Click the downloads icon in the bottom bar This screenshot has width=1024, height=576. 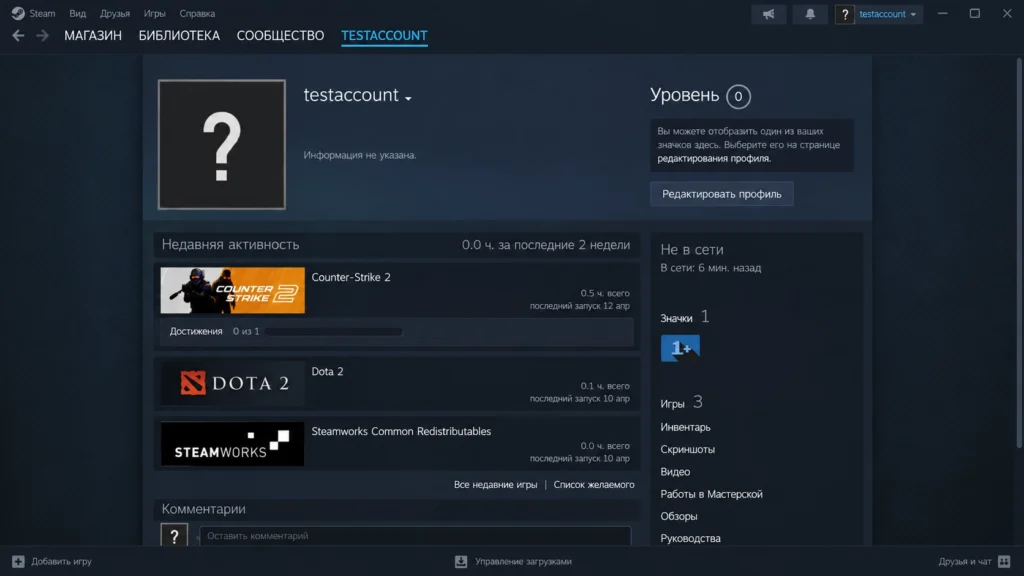pos(461,562)
